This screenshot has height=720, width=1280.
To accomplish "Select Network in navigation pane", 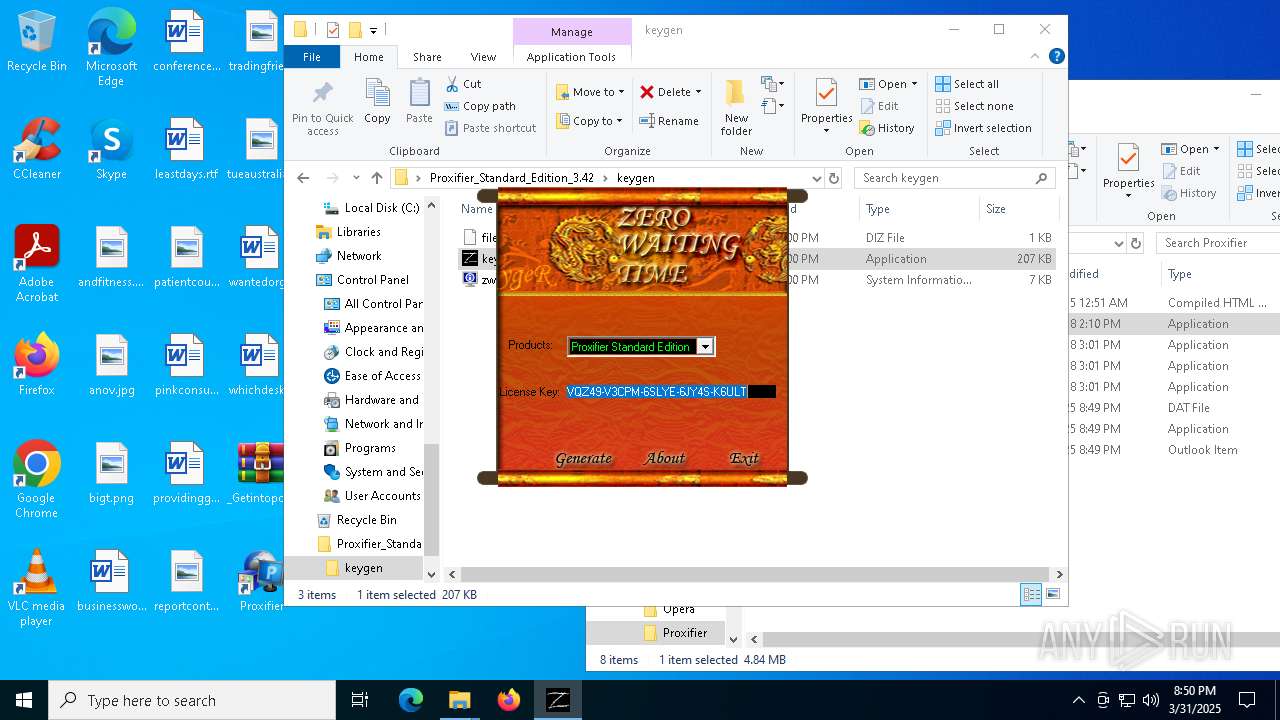I will 359,256.
